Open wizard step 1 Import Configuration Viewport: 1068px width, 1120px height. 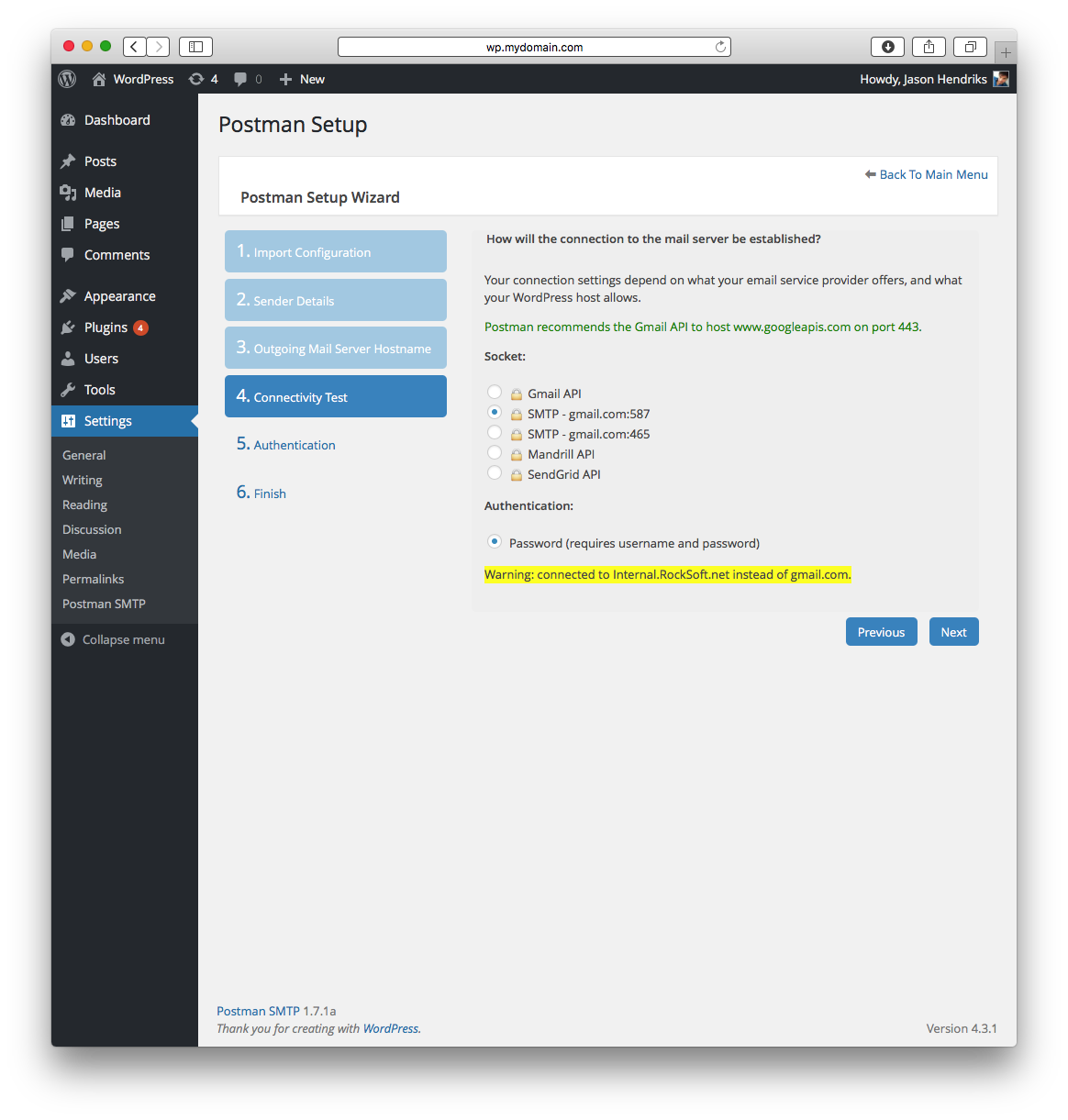[336, 251]
